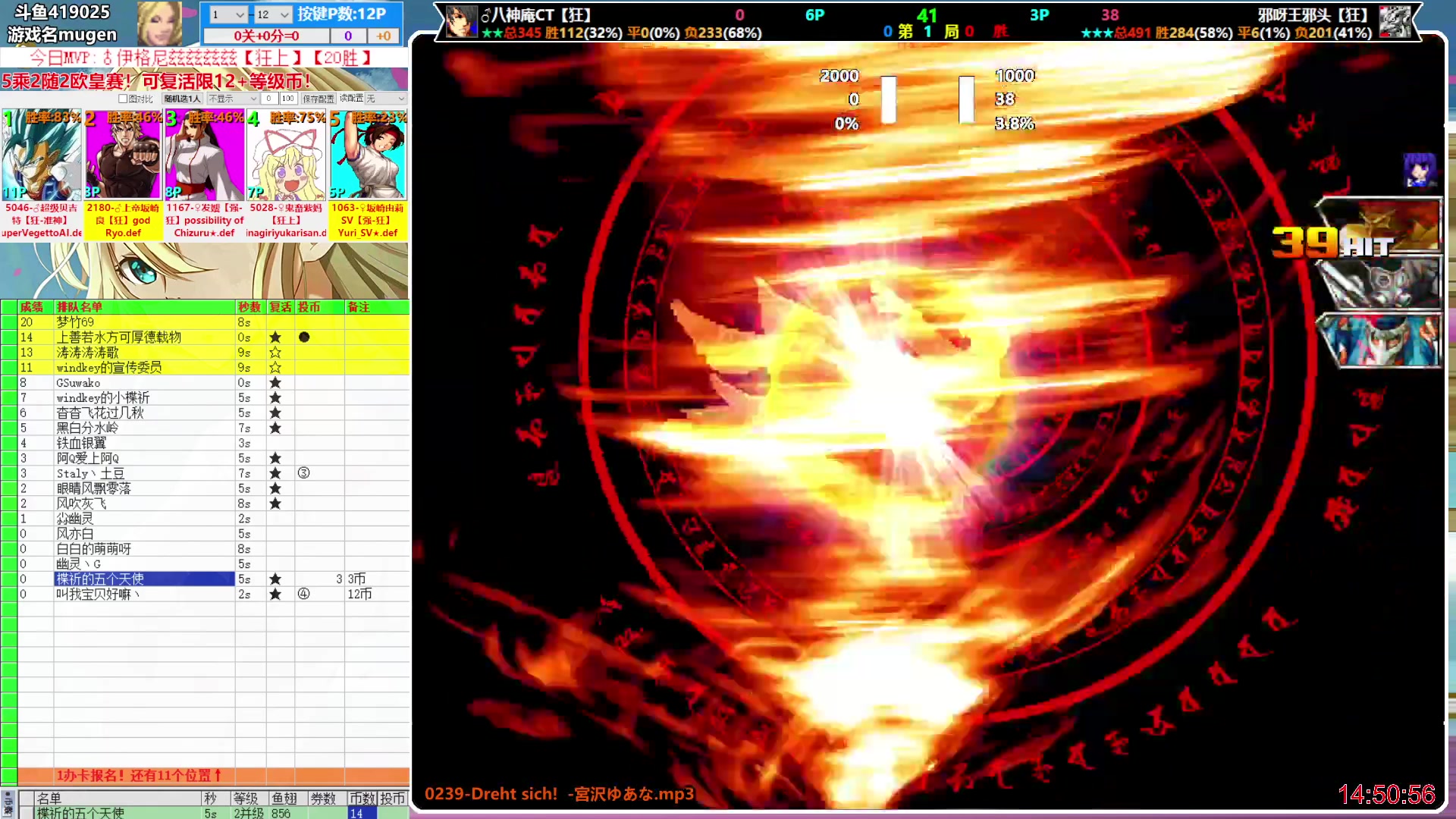Click the purple 0 counter button
This screenshot has width=1456, height=819.
coord(348,36)
